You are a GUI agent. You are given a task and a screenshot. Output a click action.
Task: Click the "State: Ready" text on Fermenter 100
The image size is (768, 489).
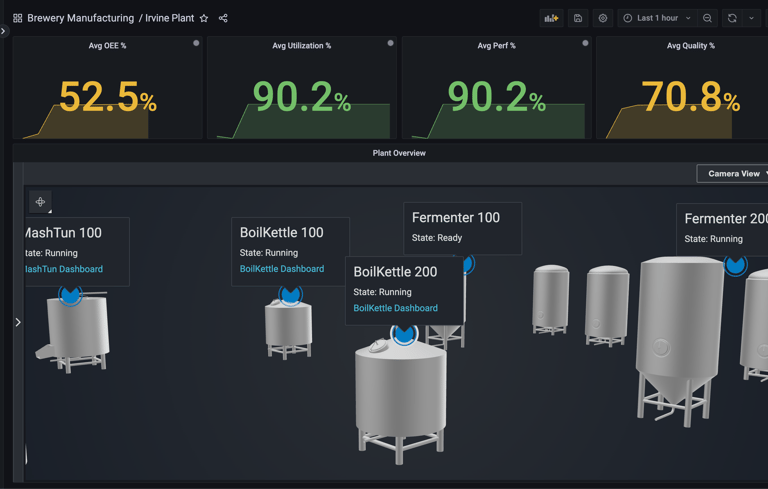pos(436,238)
